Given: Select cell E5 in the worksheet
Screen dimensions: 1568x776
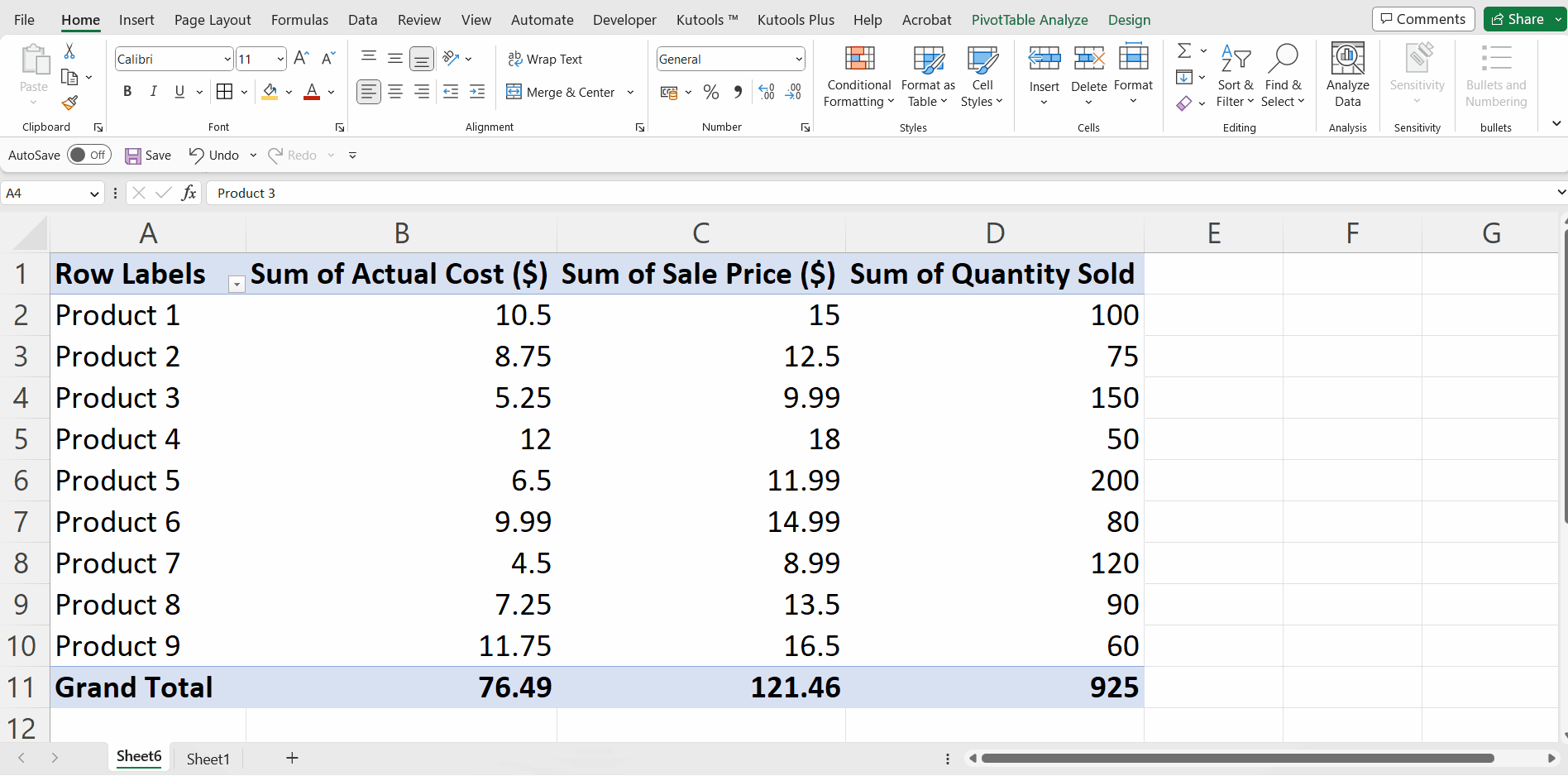Looking at the screenshot, I should click(1213, 438).
